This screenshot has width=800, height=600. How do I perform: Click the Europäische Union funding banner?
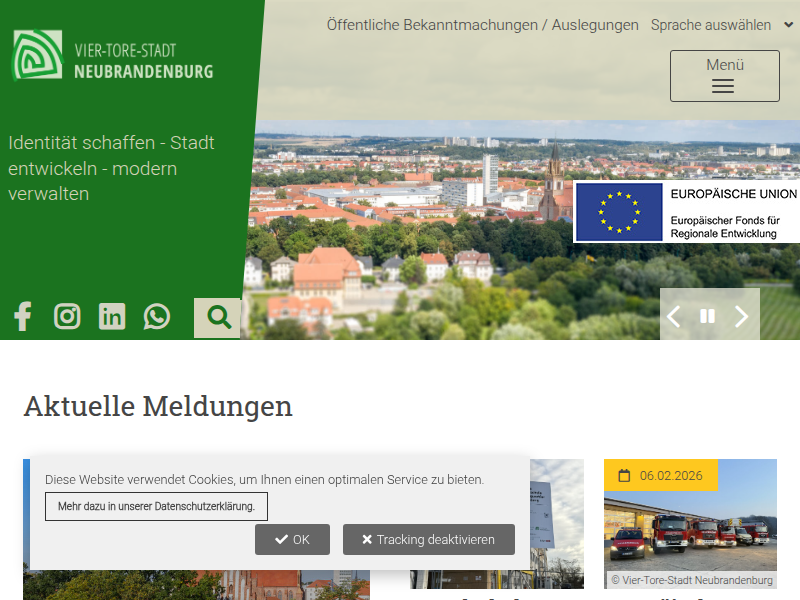pos(687,212)
